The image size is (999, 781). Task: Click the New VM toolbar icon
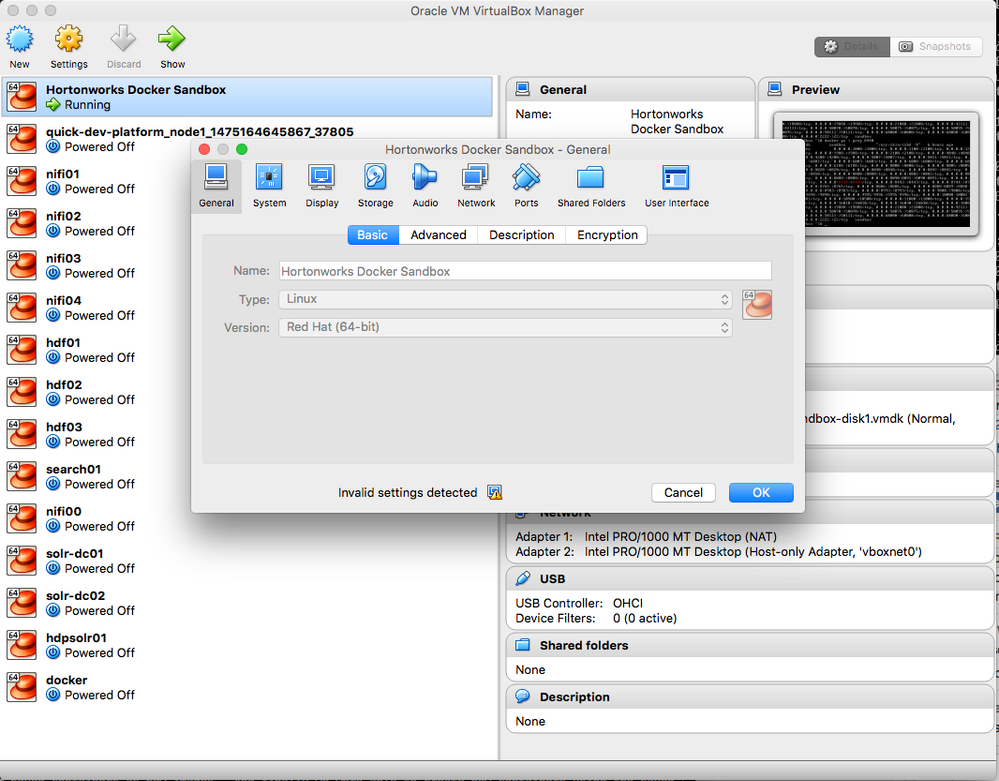click(x=20, y=40)
